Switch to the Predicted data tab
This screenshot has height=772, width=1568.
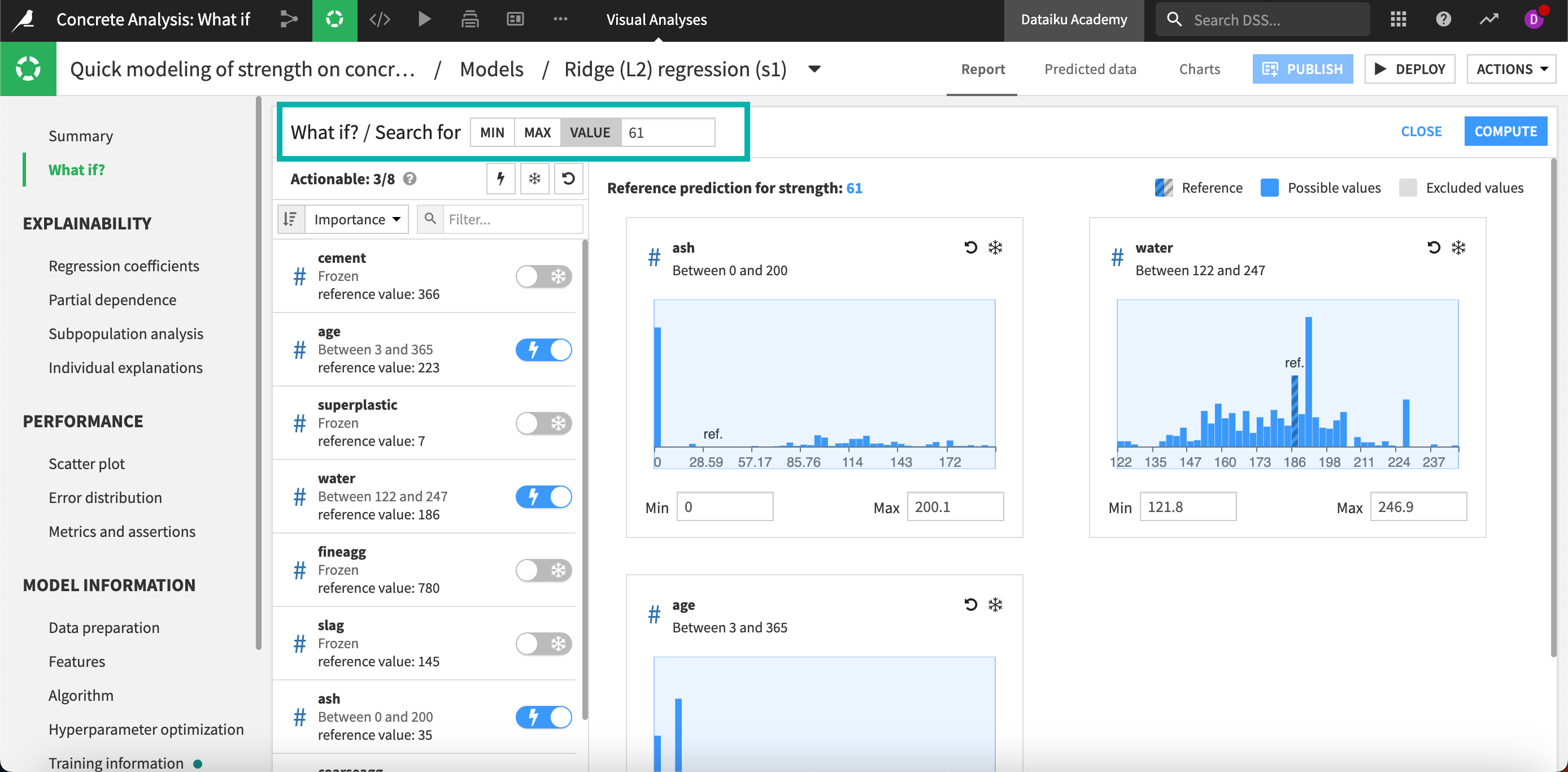[1090, 69]
